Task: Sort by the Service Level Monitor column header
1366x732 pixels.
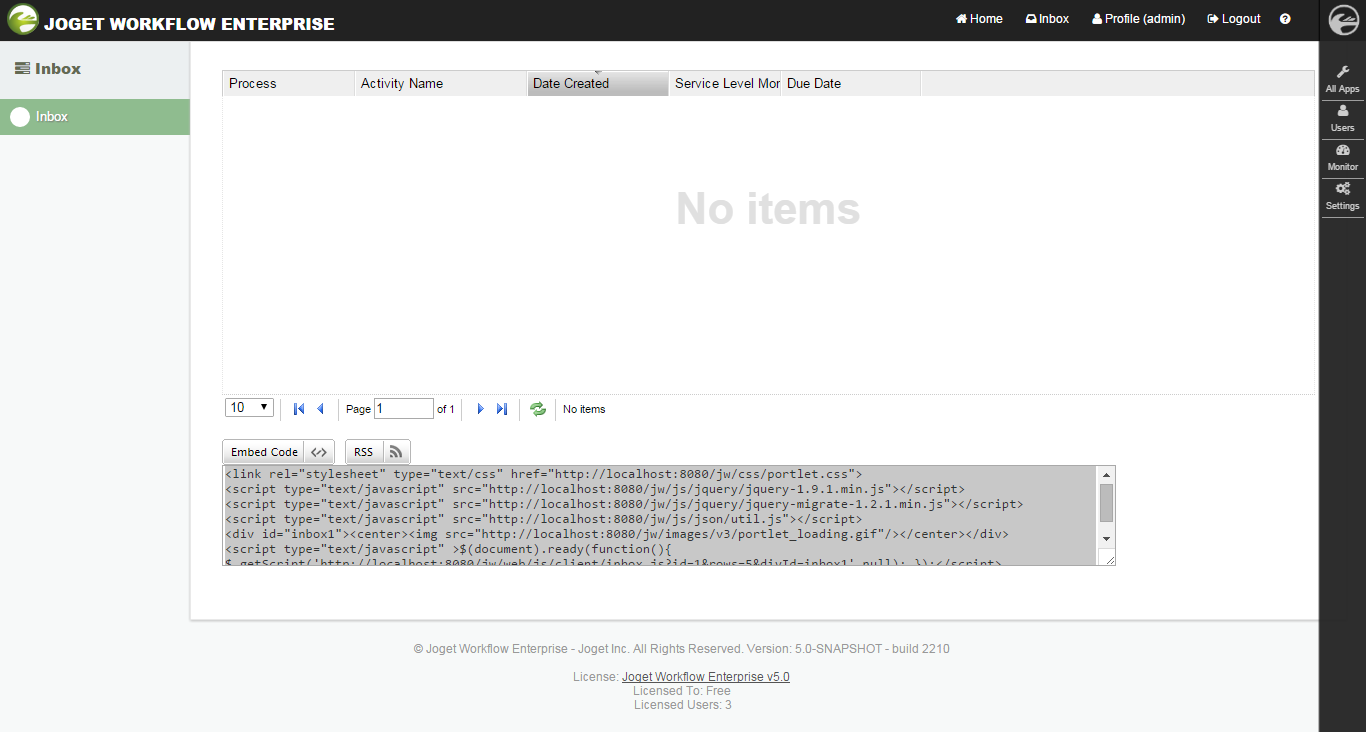Action: tap(725, 84)
